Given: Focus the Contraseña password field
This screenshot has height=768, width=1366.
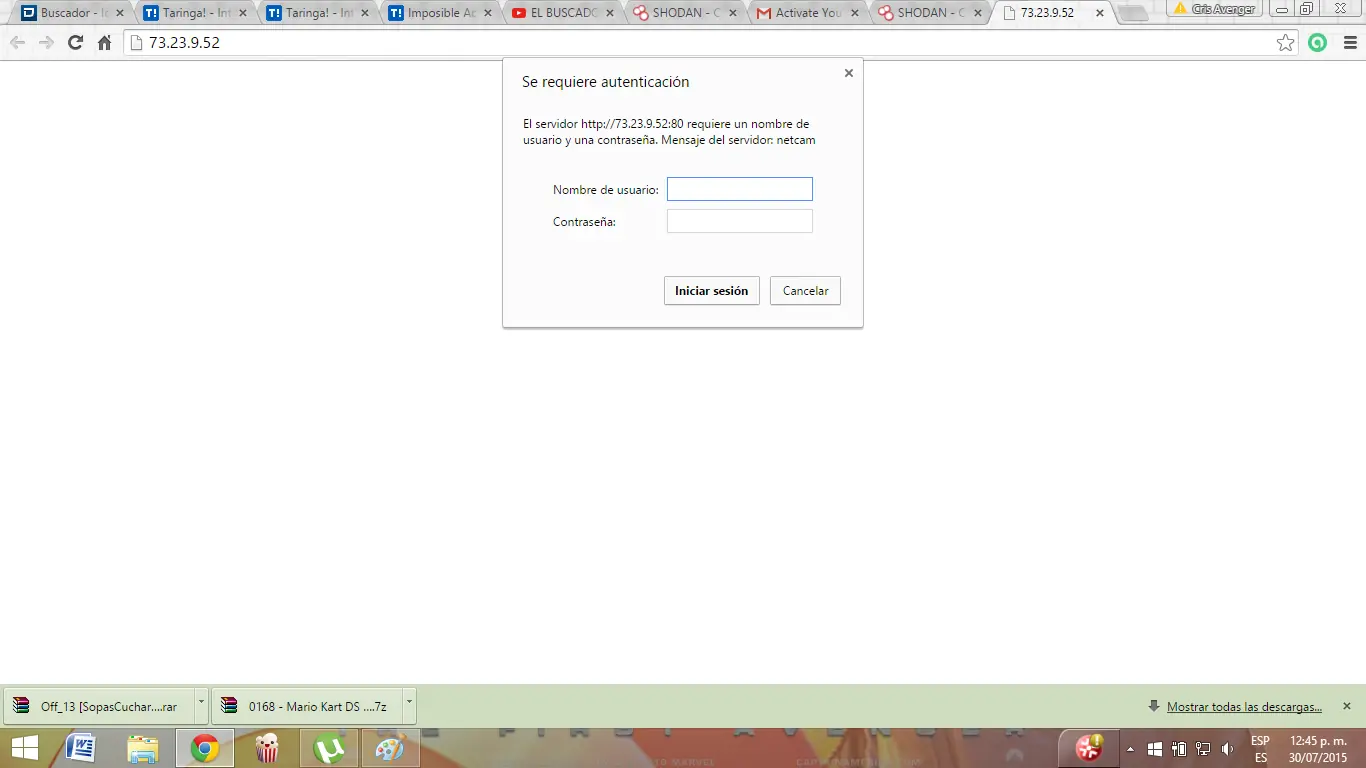Looking at the screenshot, I should [x=740, y=221].
